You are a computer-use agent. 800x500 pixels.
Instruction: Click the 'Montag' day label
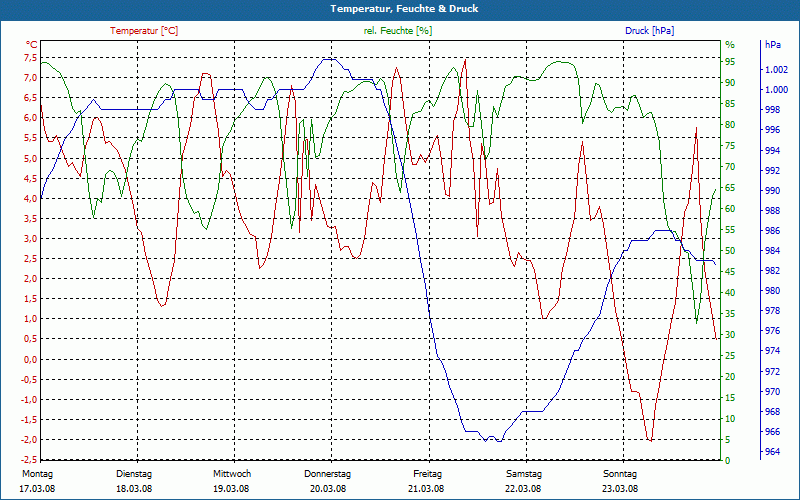(38, 474)
